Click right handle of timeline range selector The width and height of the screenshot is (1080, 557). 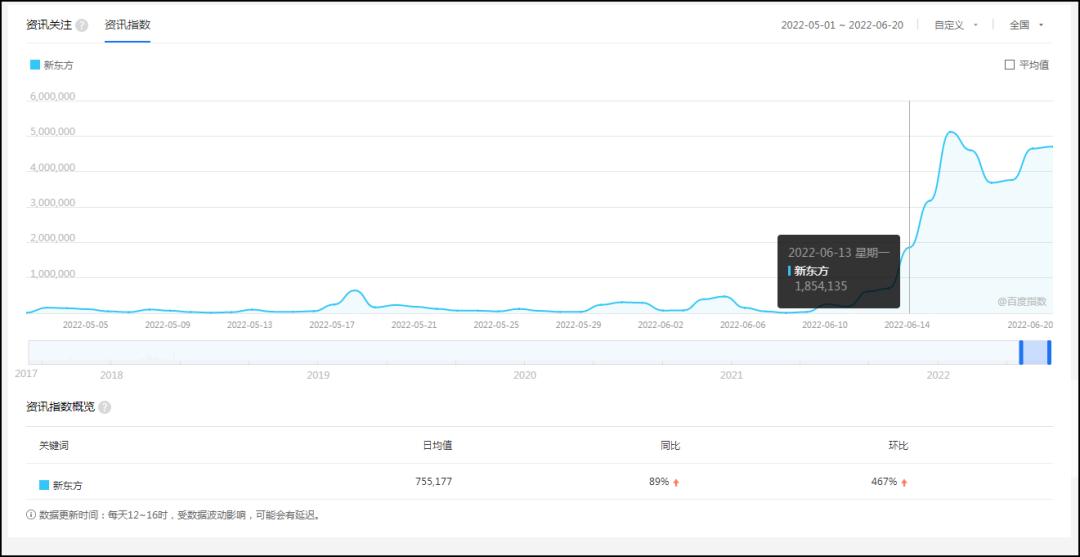tap(1049, 352)
